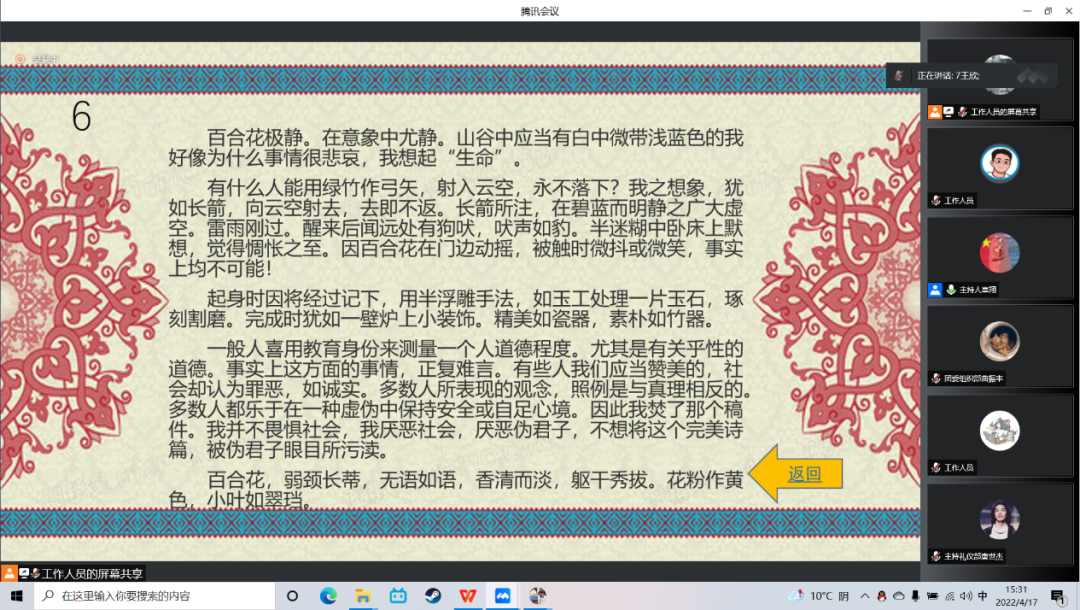Image resolution: width=1080 pixels, height=610 pixels.
Task: Open the Windows Start menu
Action: pos(16,596)
